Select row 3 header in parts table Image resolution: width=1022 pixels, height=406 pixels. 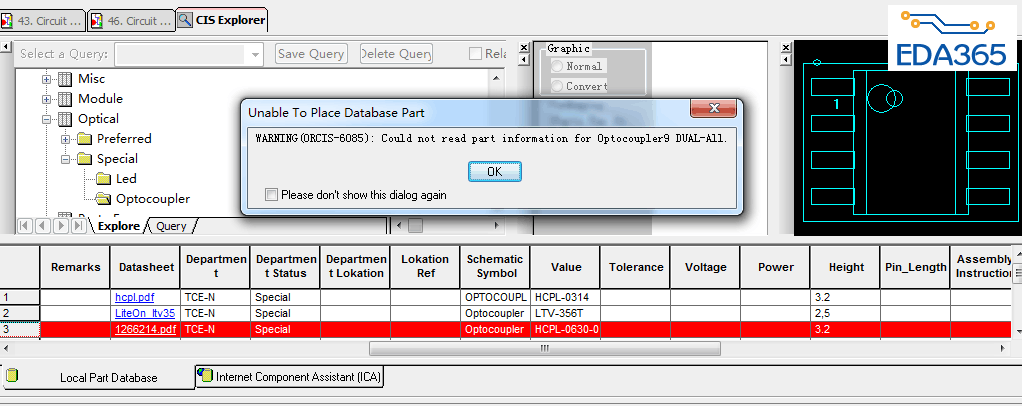[20, 330]
